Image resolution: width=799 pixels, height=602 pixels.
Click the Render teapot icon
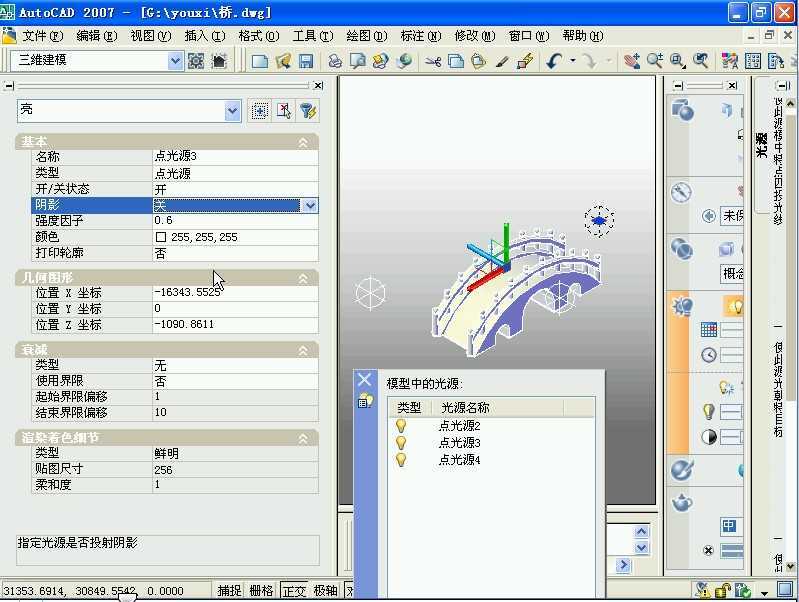click(x=682, y=503)
